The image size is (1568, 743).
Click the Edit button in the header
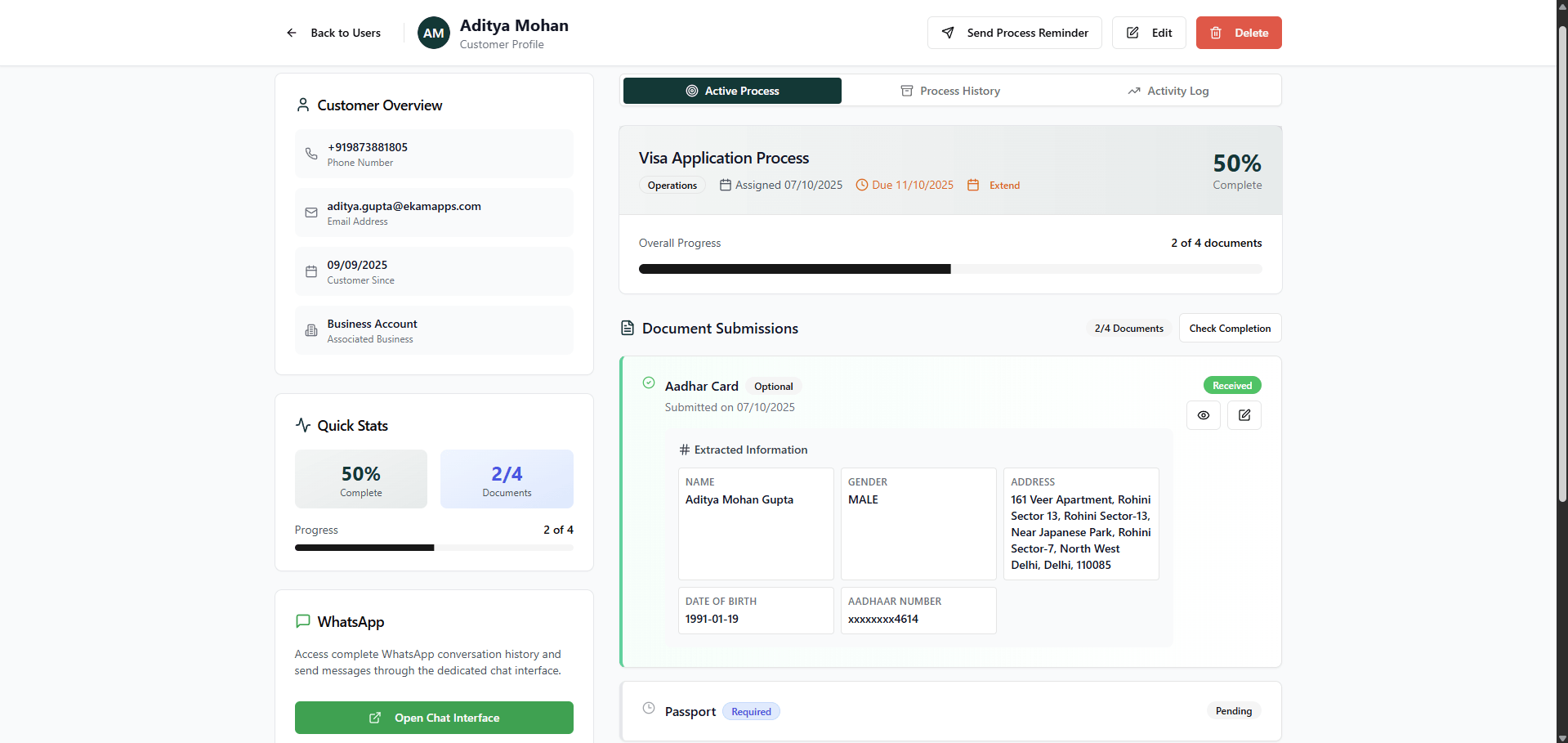1148,33
